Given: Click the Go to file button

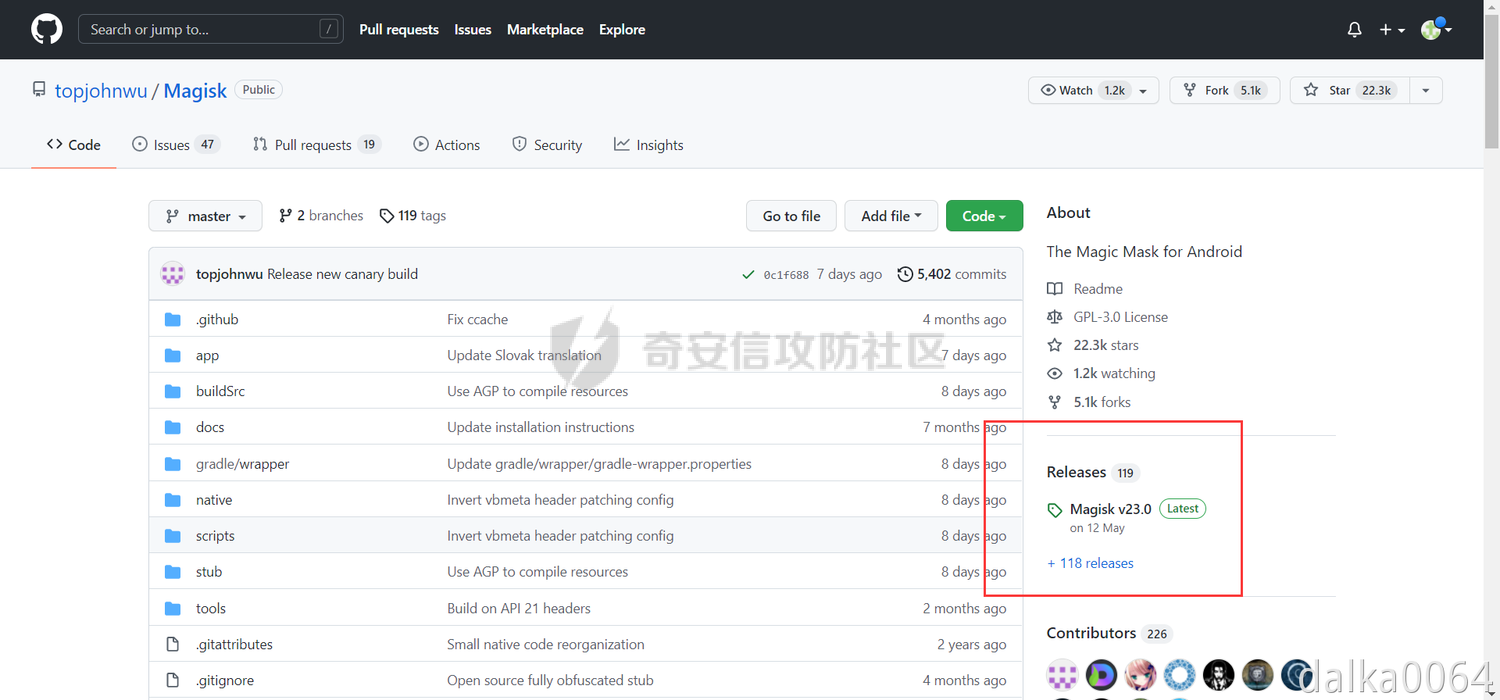Looking at the screenshot, I should (x=791, y=216).
